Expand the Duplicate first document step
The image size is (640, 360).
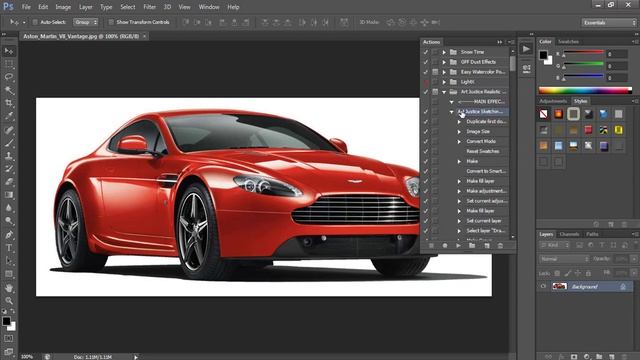[x=459, y=122]
